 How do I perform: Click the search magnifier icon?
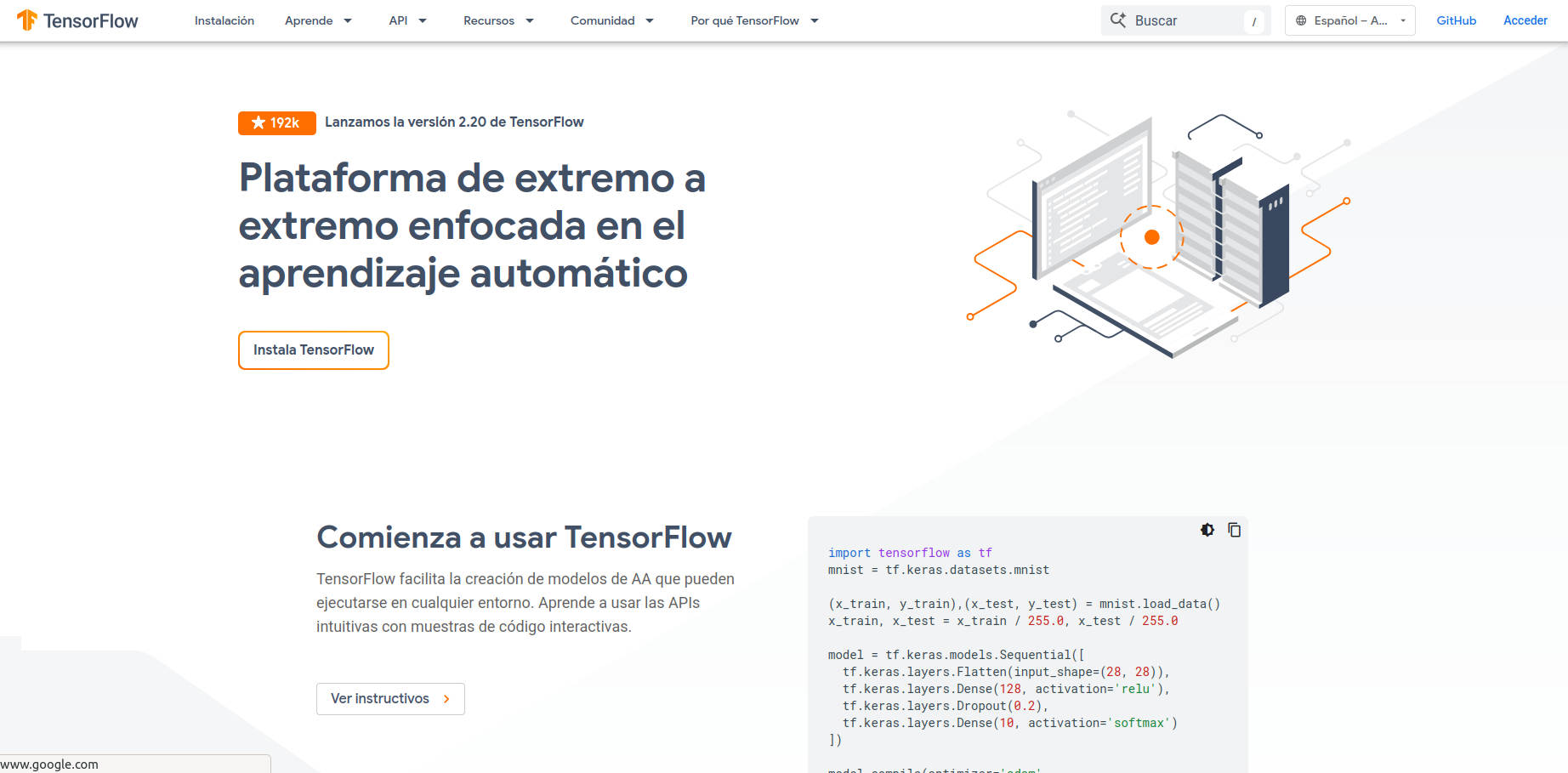pos(1118,20)
